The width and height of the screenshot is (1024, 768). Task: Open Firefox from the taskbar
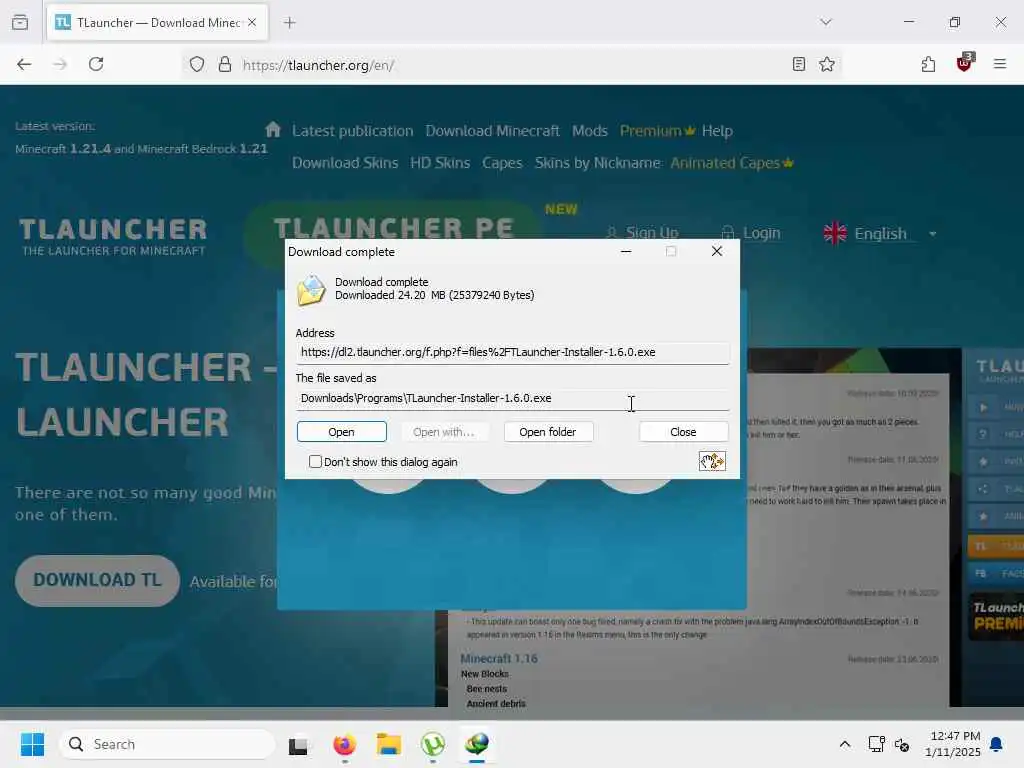click(x=344, y=744)
